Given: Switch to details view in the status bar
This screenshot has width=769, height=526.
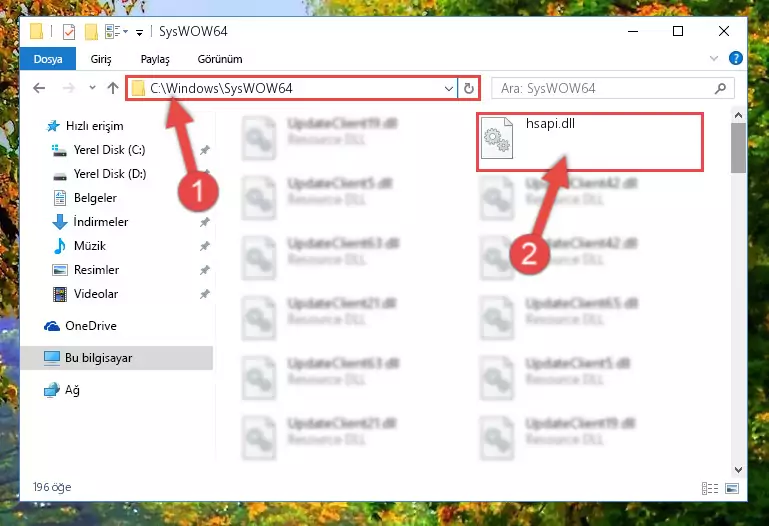Looking at the screenshot, I should (710, 488).
